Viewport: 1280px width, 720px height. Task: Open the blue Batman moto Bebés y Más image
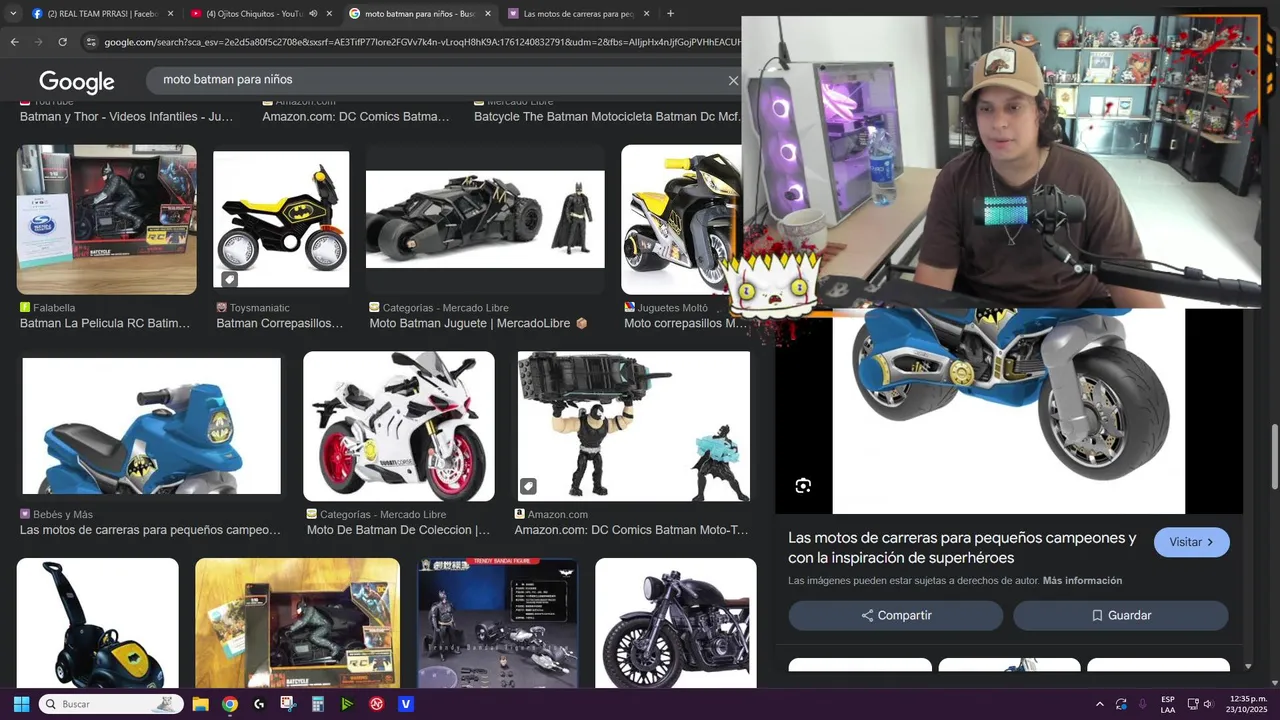point(152,426)
